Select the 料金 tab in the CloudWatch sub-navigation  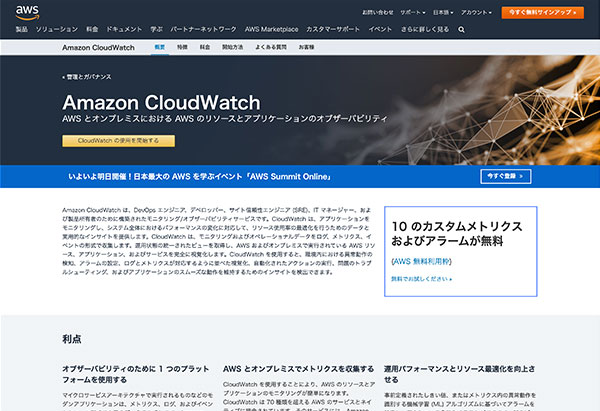tap(205, 47)
